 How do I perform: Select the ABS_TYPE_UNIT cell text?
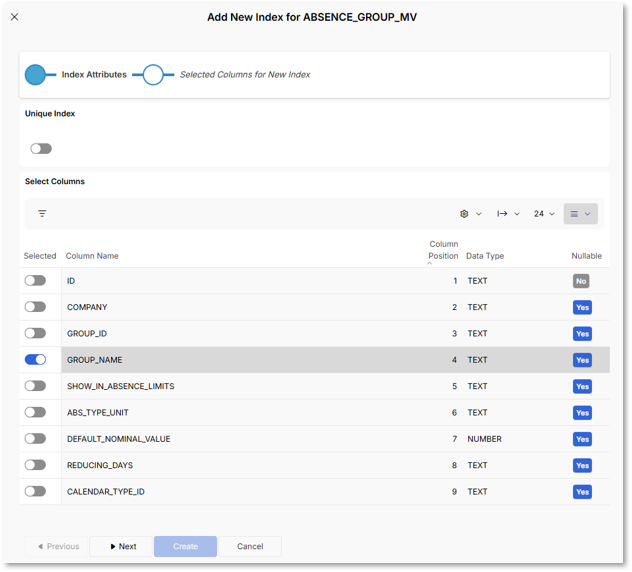[x=98, y=413]
